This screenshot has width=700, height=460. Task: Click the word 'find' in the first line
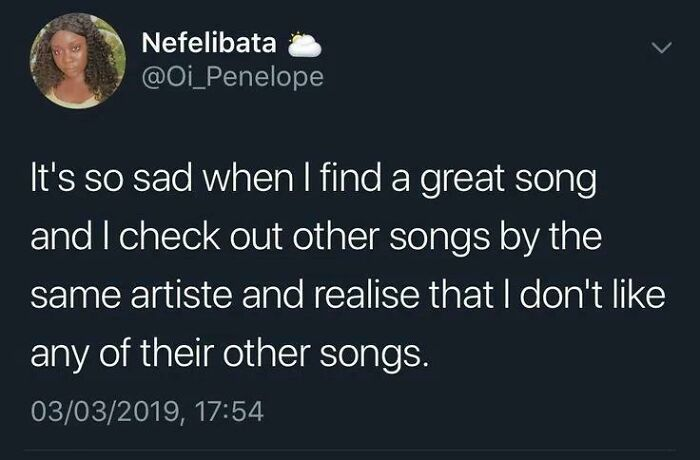(x=359, y=185)
